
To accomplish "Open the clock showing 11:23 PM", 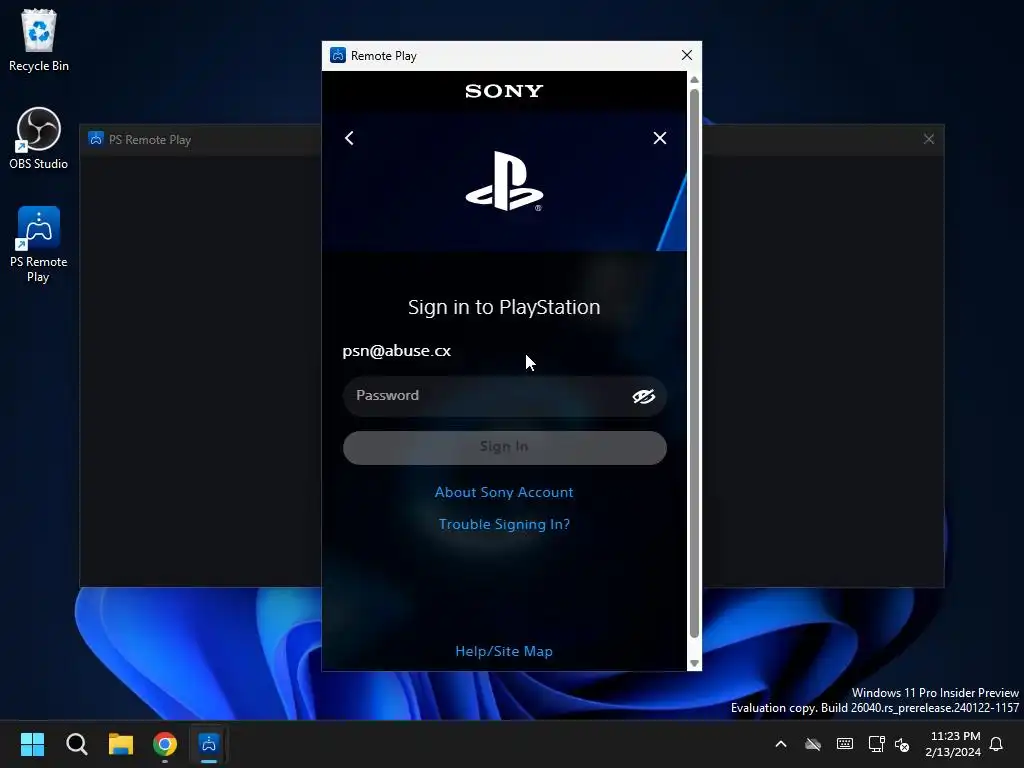I will tap(953, 744).
